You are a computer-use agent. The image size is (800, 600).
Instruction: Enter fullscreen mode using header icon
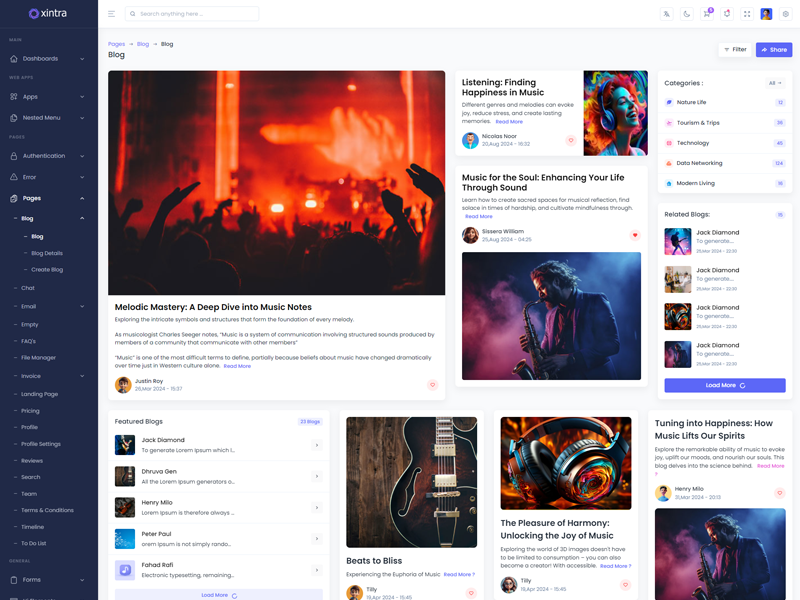coord(747,14)
